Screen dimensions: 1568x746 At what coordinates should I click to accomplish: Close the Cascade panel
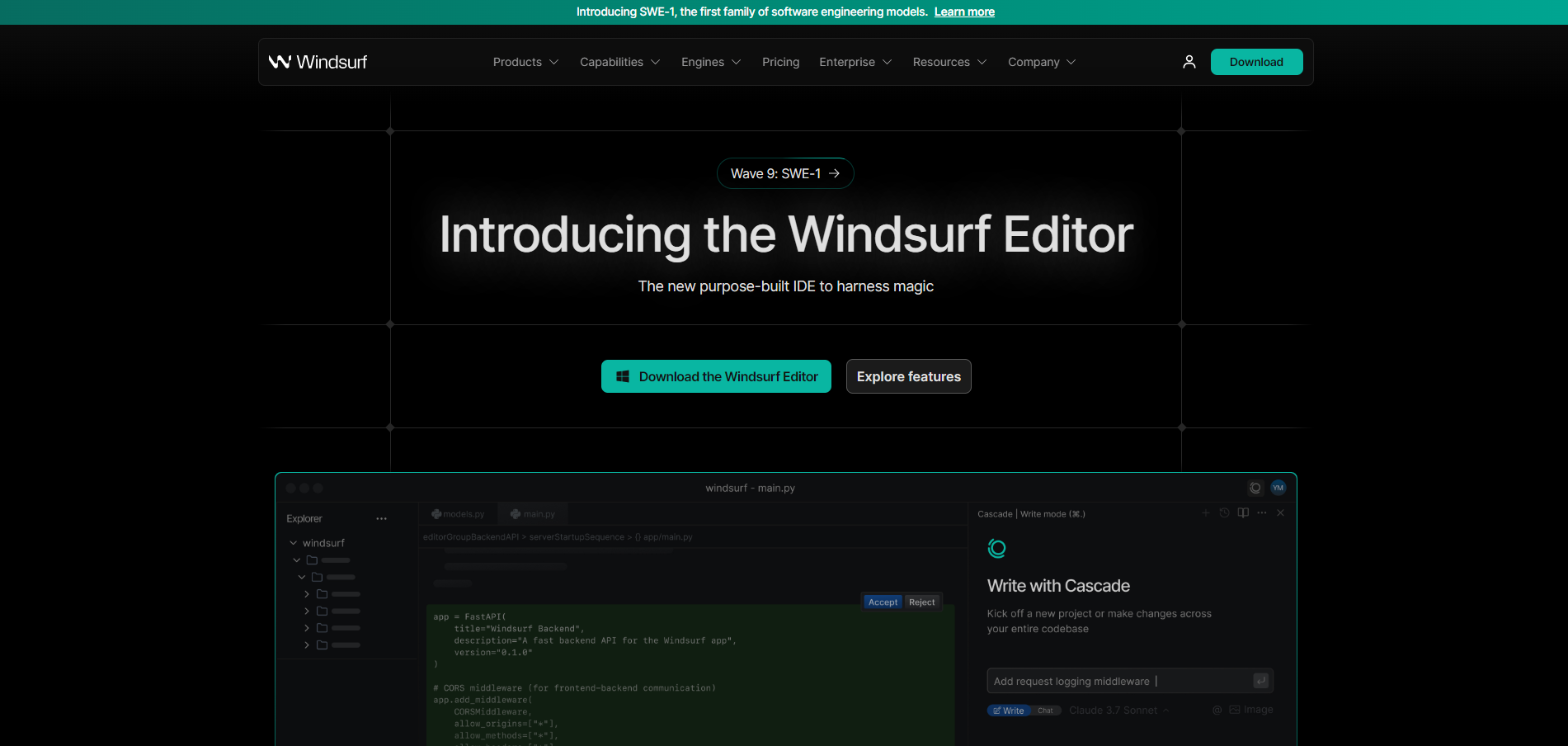1280,512
